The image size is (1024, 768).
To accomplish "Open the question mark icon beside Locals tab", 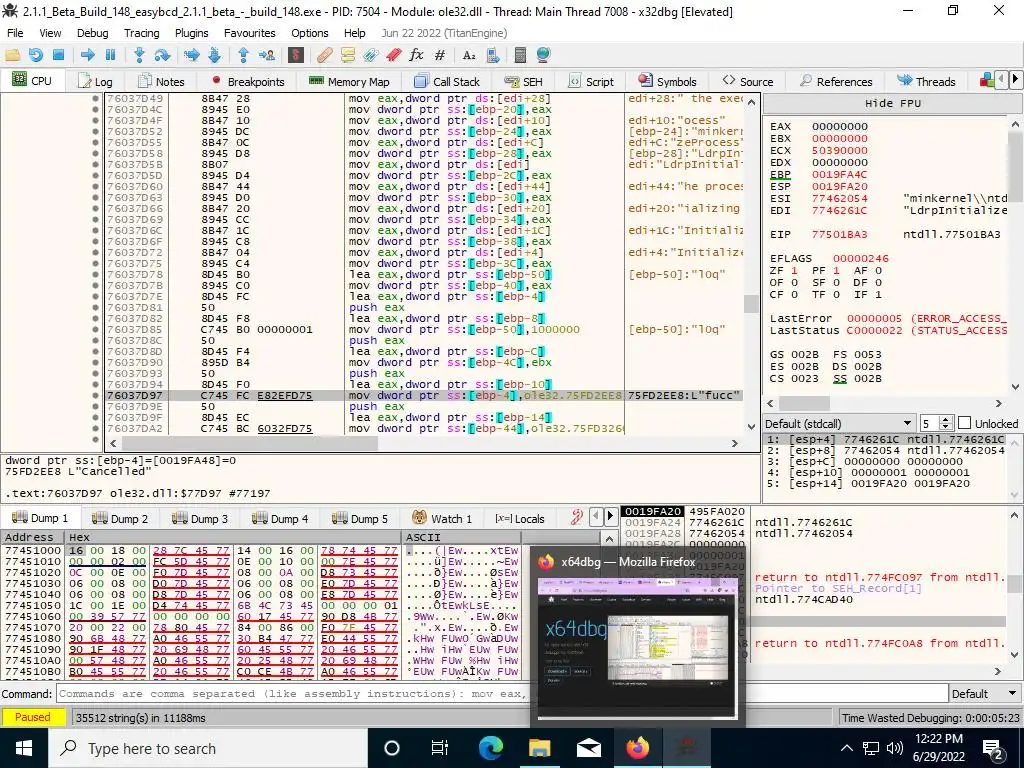I will 577,519.
